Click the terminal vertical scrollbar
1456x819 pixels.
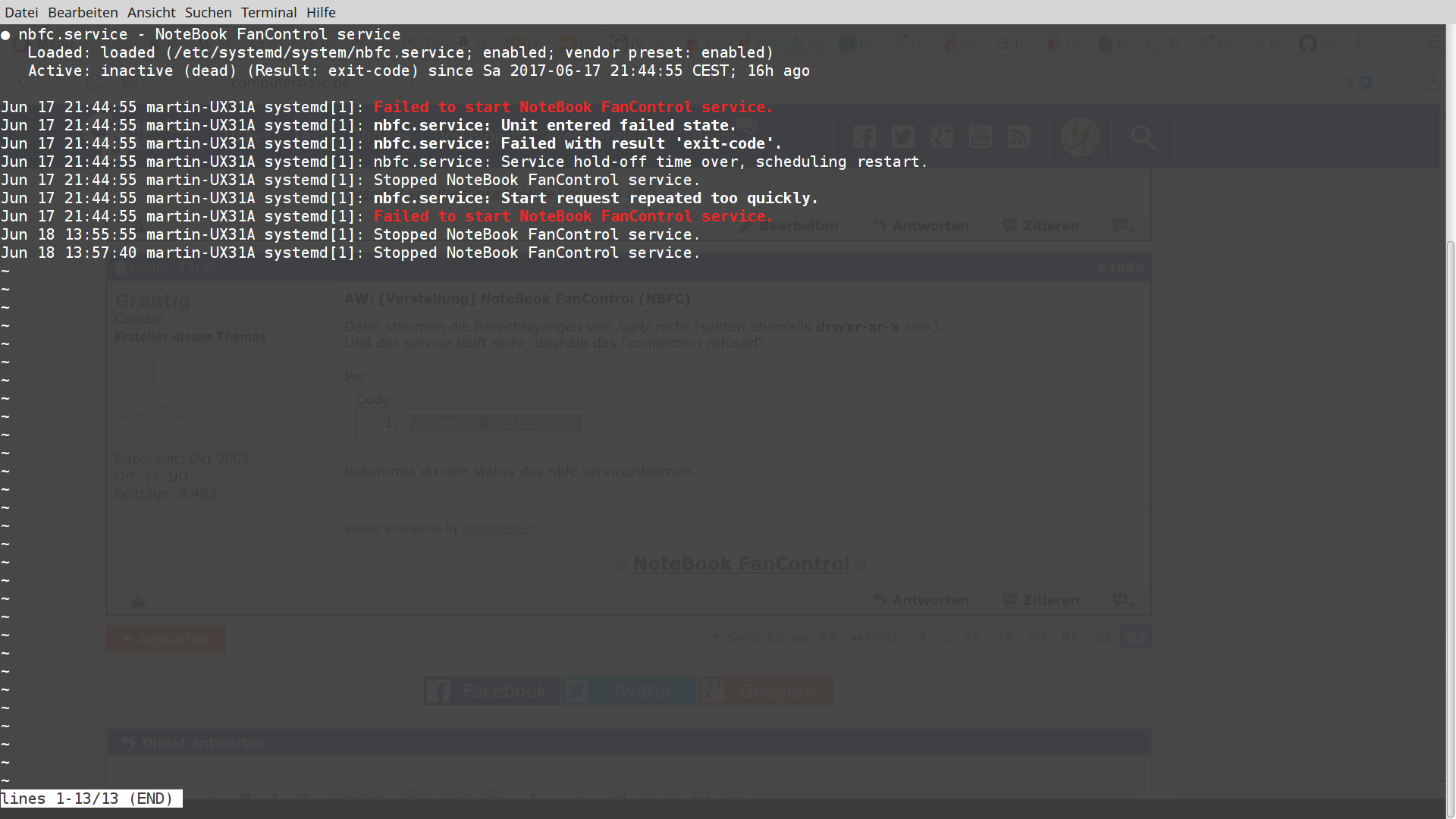click(x=1450, y=516)
